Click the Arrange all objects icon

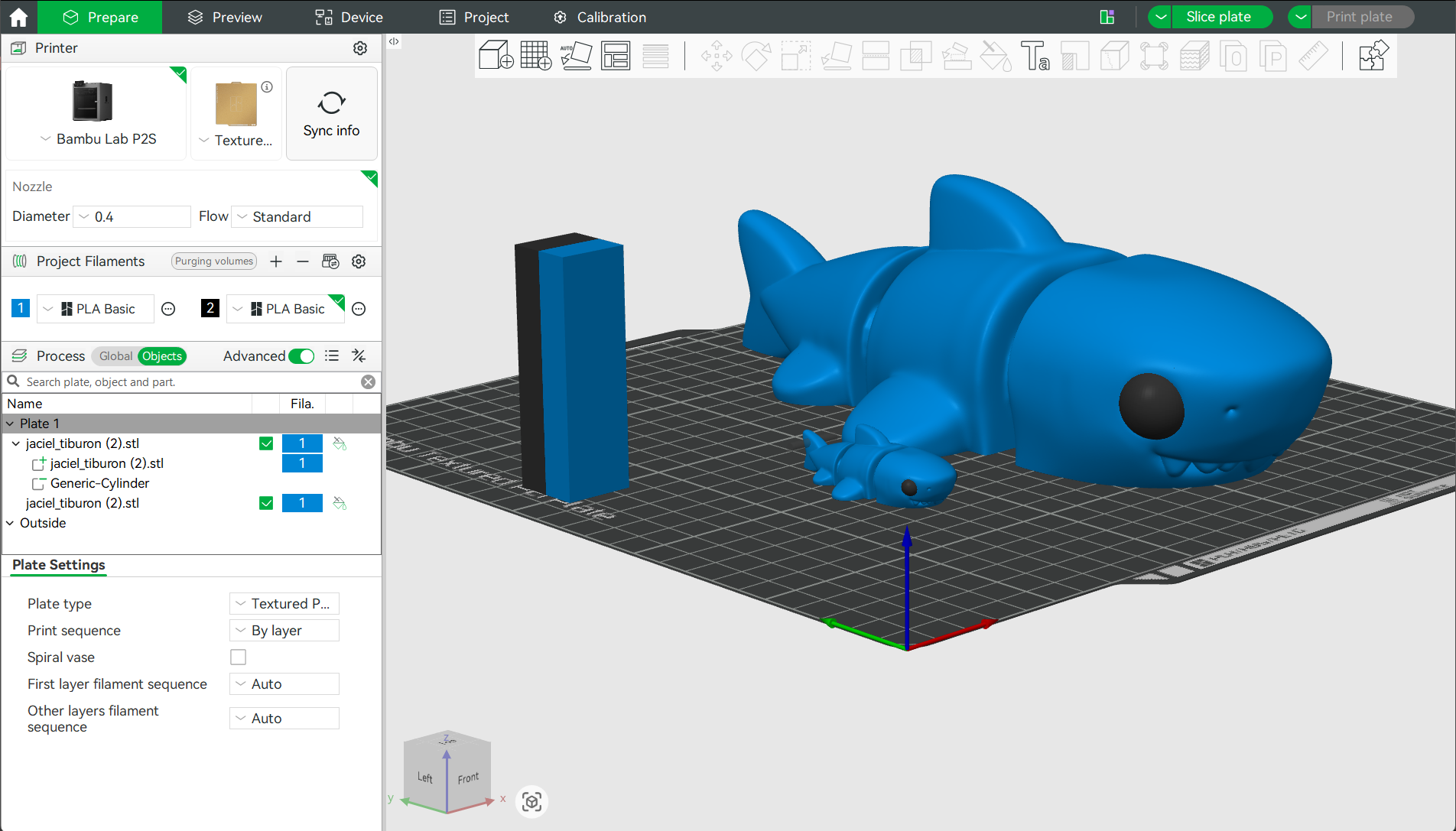(x=616, y=56)
